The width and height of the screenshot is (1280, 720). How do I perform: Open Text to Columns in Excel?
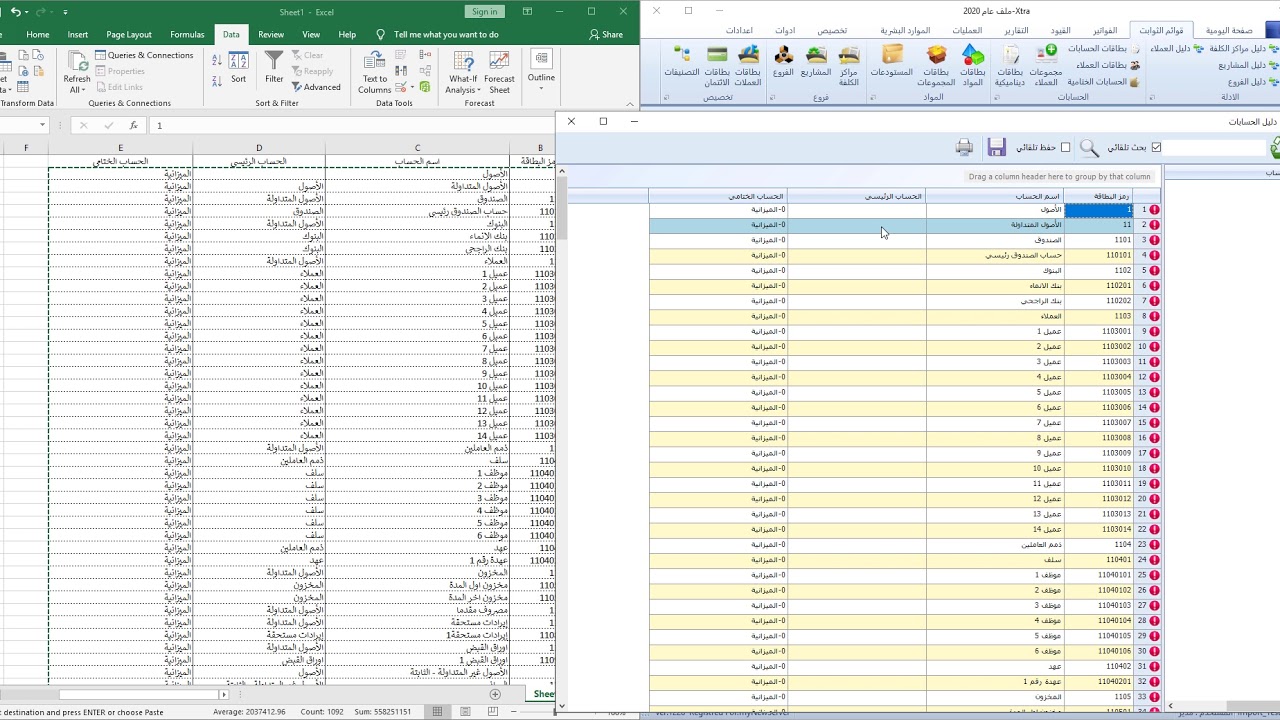[375, 72]
